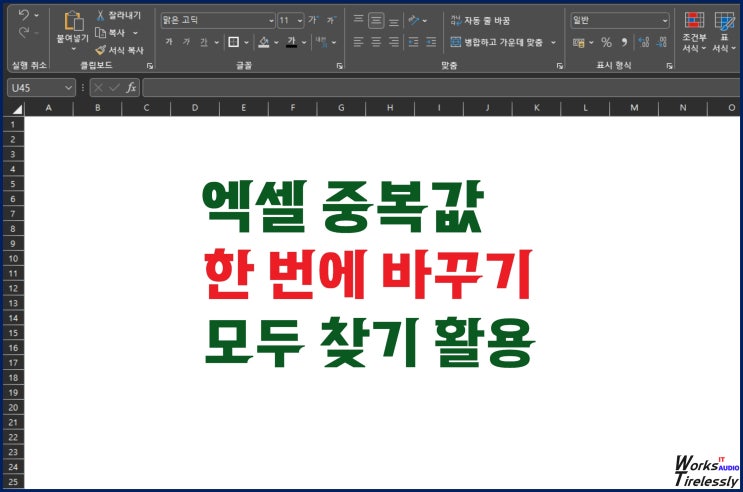This screenshot has height=492, width=743.
Task: Click the fill color paint bucket icon
Action: [264, 42]
